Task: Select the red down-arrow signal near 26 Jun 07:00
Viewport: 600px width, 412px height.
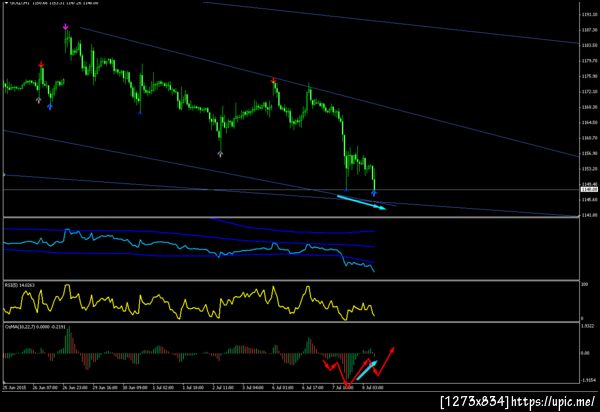Action: pyautogui.click(x=41, y=64)
